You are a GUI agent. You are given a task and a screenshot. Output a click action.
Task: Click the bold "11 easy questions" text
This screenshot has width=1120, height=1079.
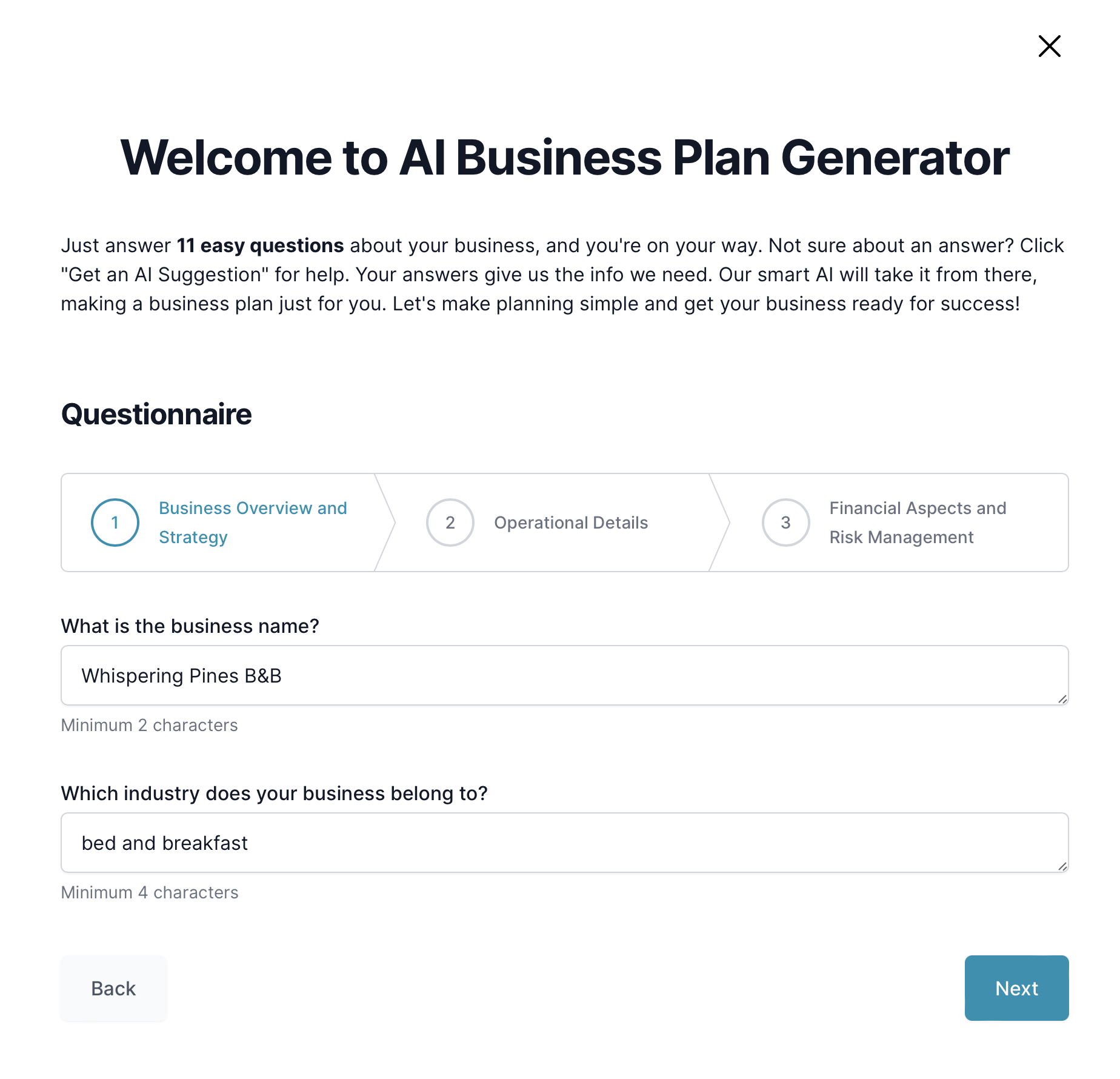coord(260,246)
